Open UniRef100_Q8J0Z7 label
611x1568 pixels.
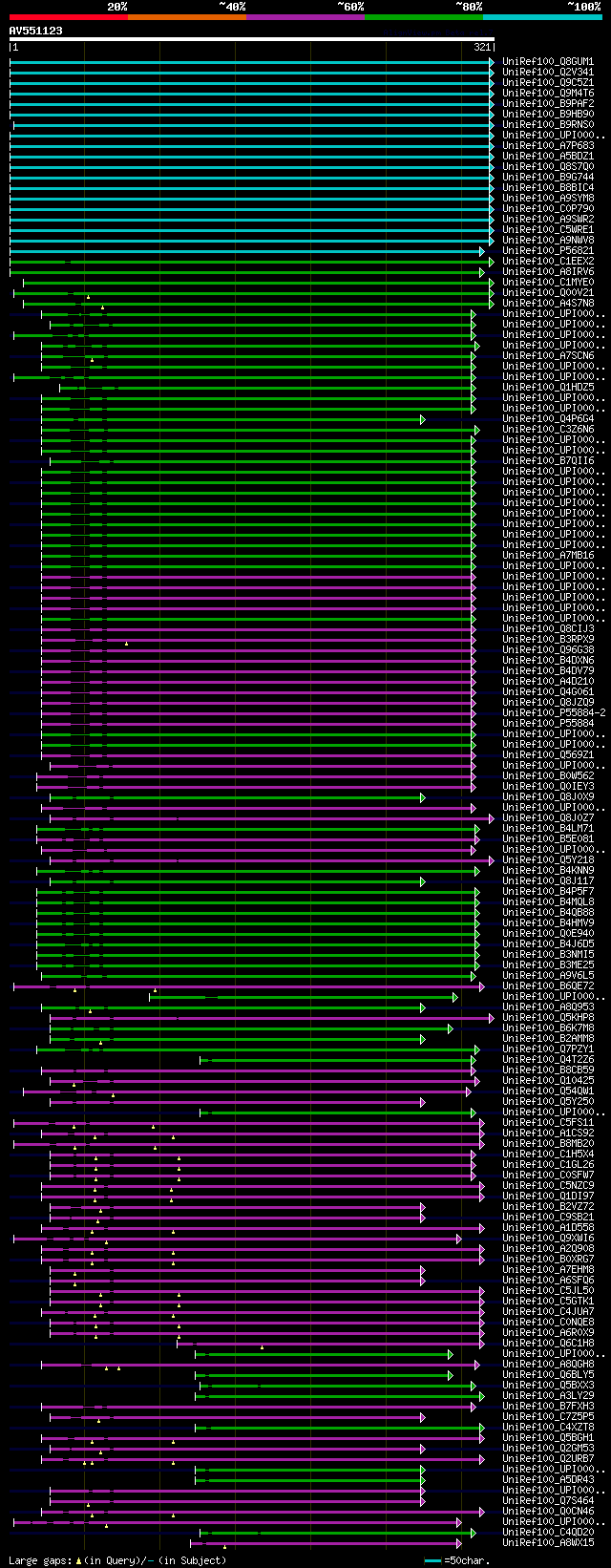[x=548, y=818]
